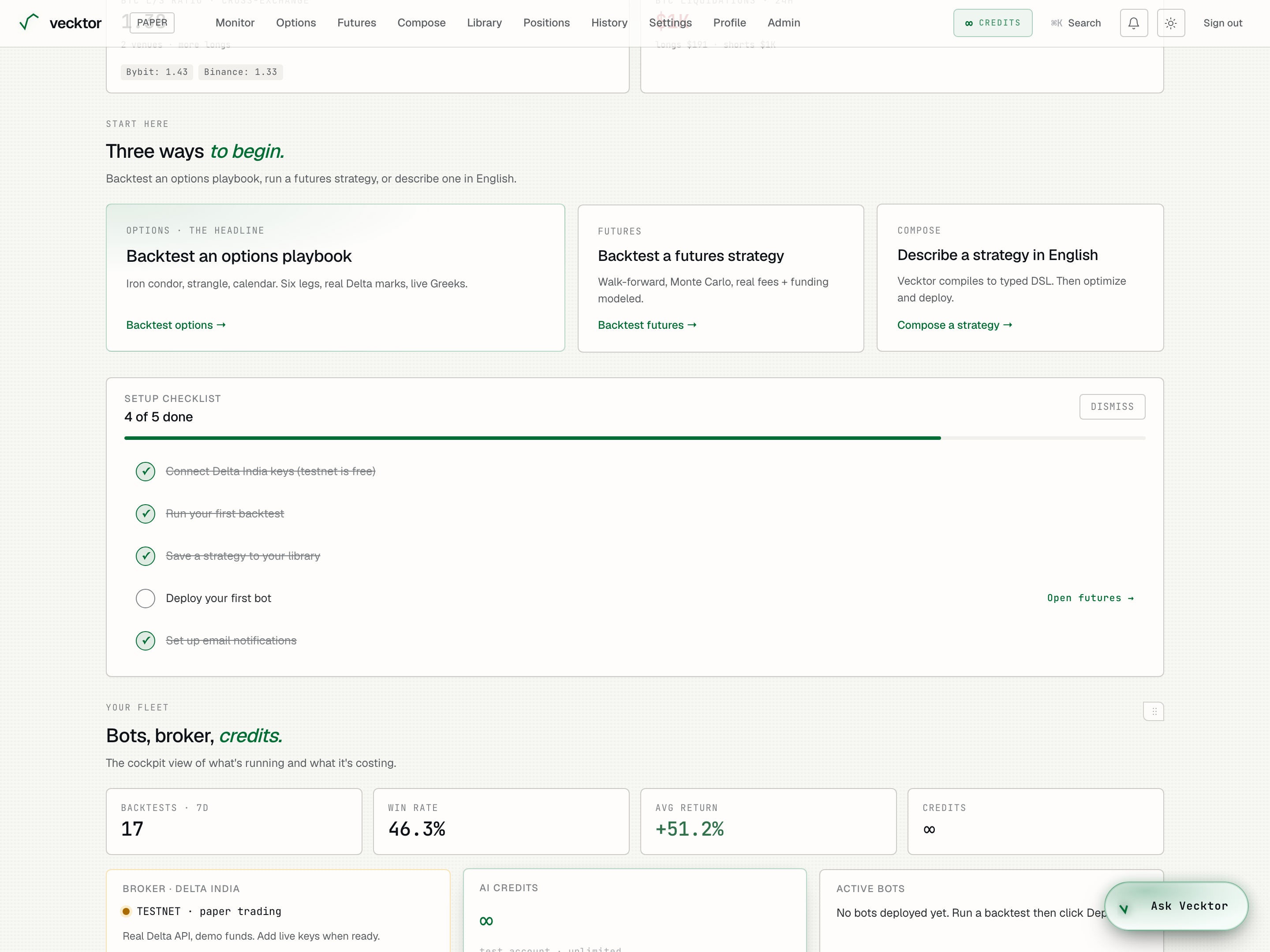This screenshot has height=952, width=1270.
Task: Toggle the Save a strategy checkmark
Action: coord(145,556)
